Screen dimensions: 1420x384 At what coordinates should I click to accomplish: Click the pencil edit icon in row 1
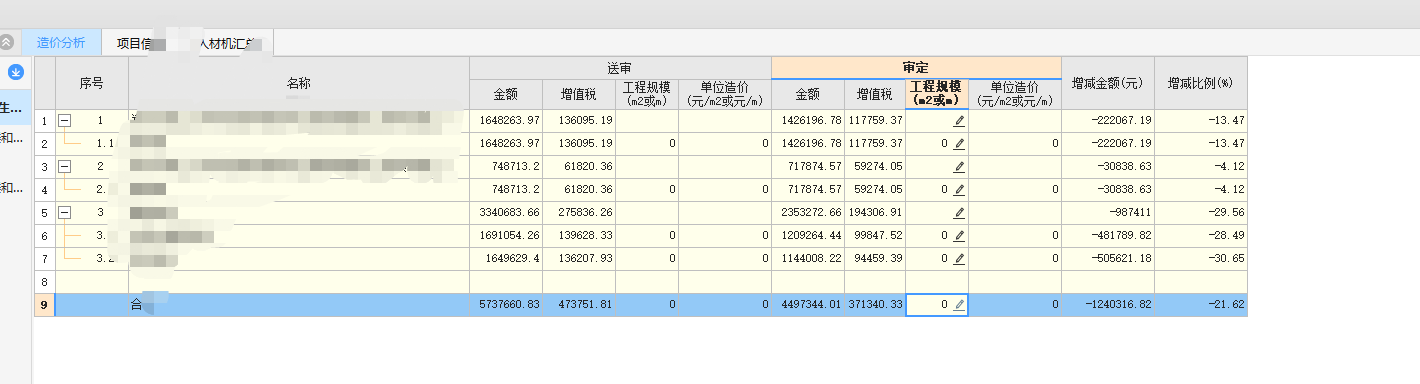[959, 120]
